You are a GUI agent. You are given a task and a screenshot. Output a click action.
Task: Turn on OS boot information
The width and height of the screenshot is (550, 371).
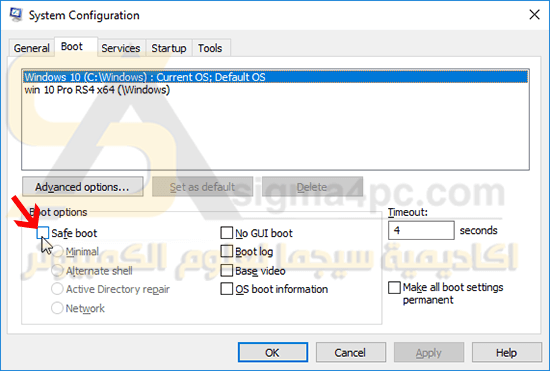(x=227, y=289)
